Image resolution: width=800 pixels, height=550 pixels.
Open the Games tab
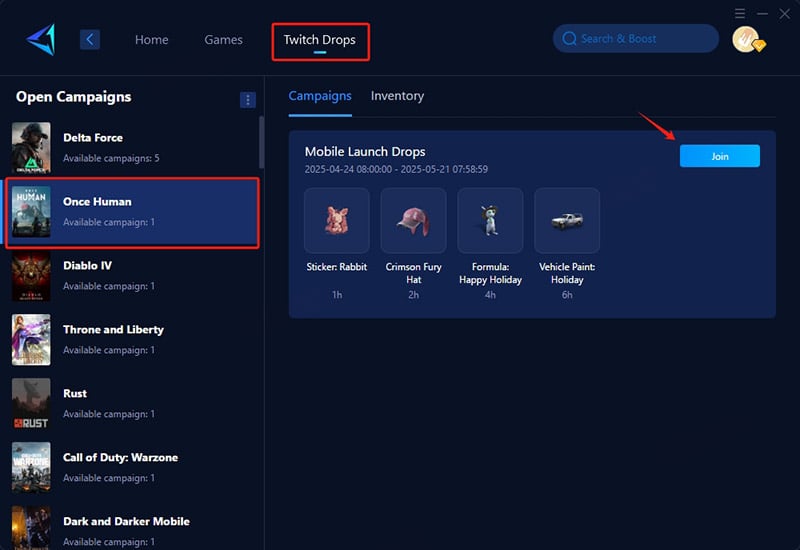tap(223, 40)
